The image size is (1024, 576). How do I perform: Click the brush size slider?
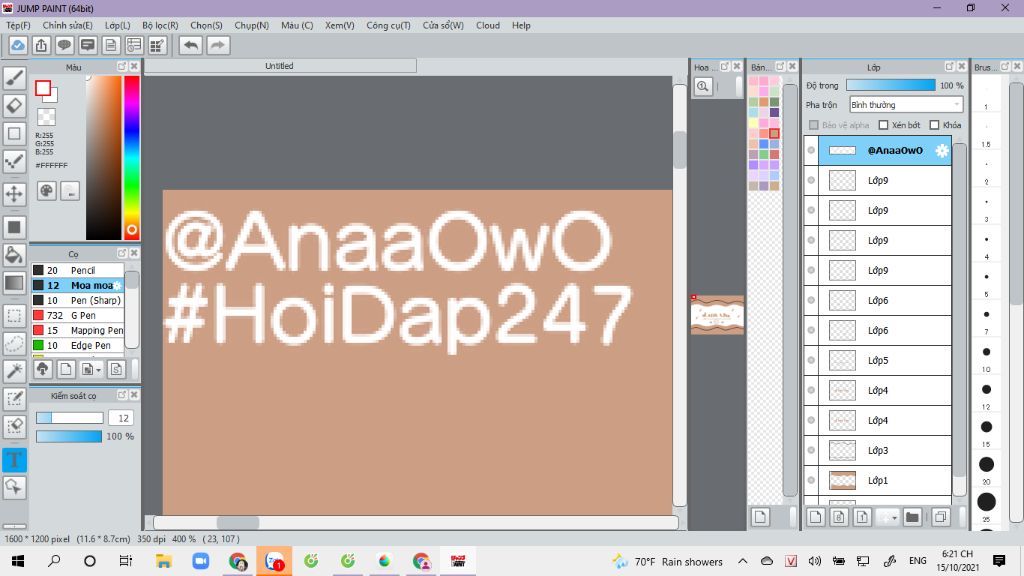tap(69, 418)
